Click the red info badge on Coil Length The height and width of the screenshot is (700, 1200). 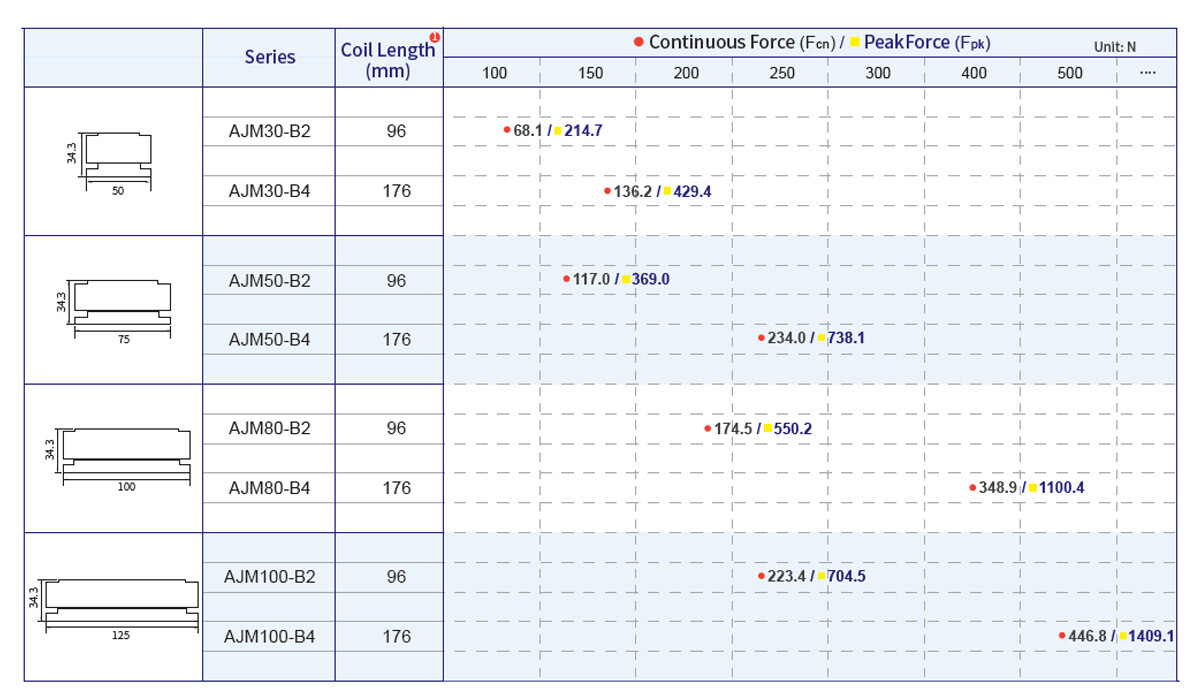[435, 39]
